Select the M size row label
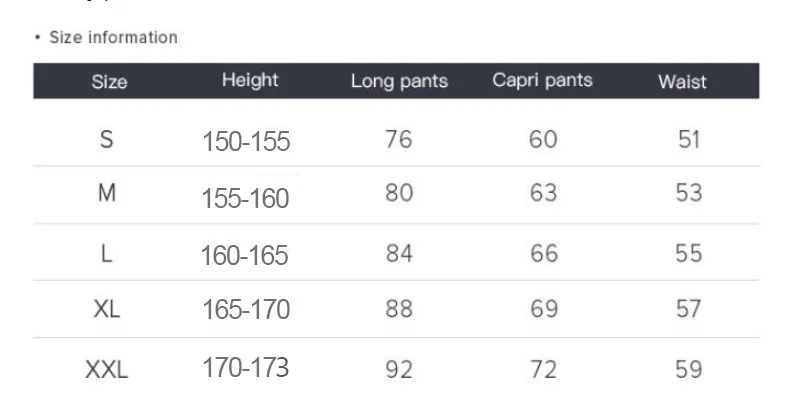Image resolution: width=790 pixels, height=418 pixels. point(107,193)
